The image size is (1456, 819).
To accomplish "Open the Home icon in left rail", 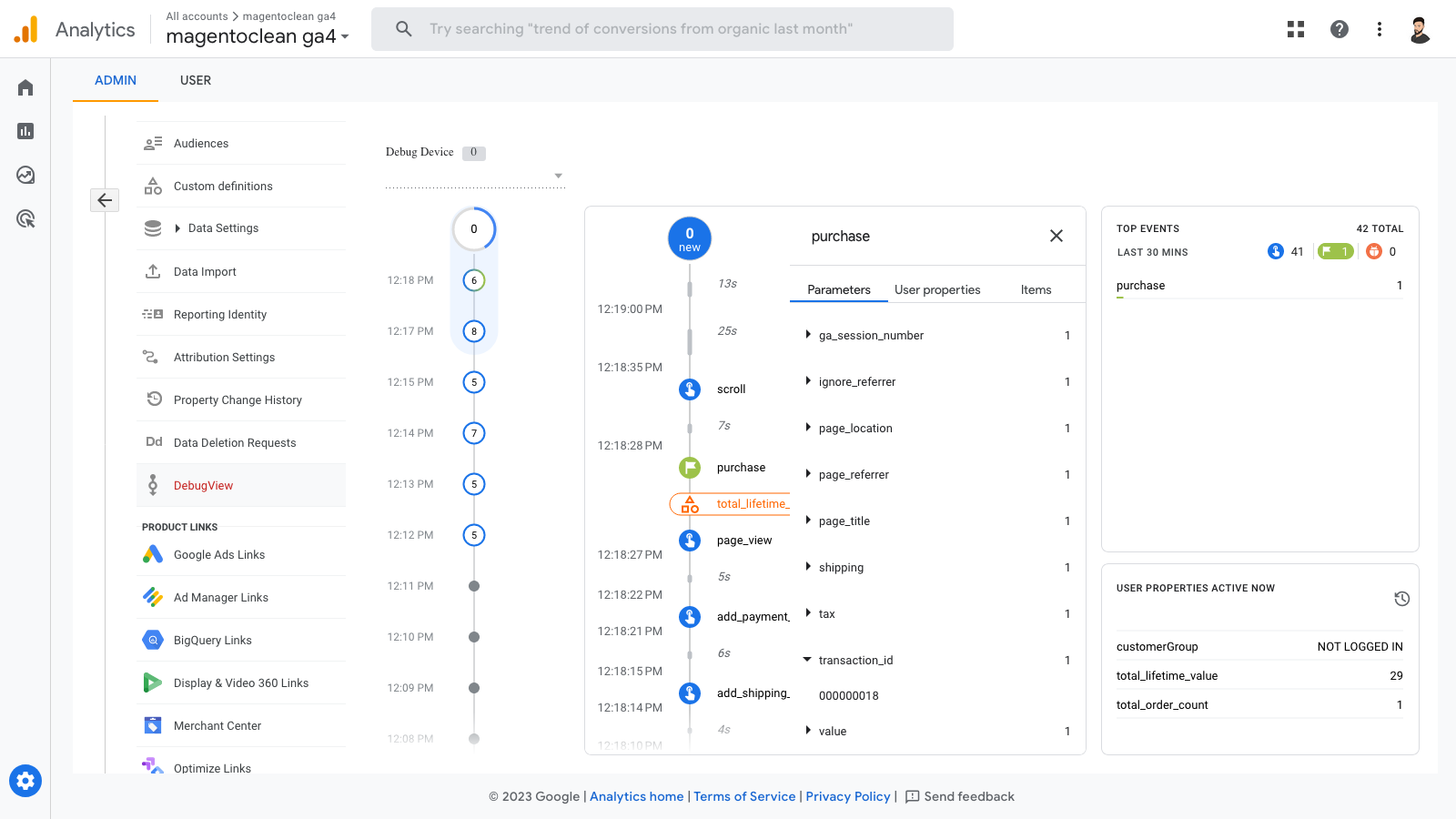I will tap(25, 87).
